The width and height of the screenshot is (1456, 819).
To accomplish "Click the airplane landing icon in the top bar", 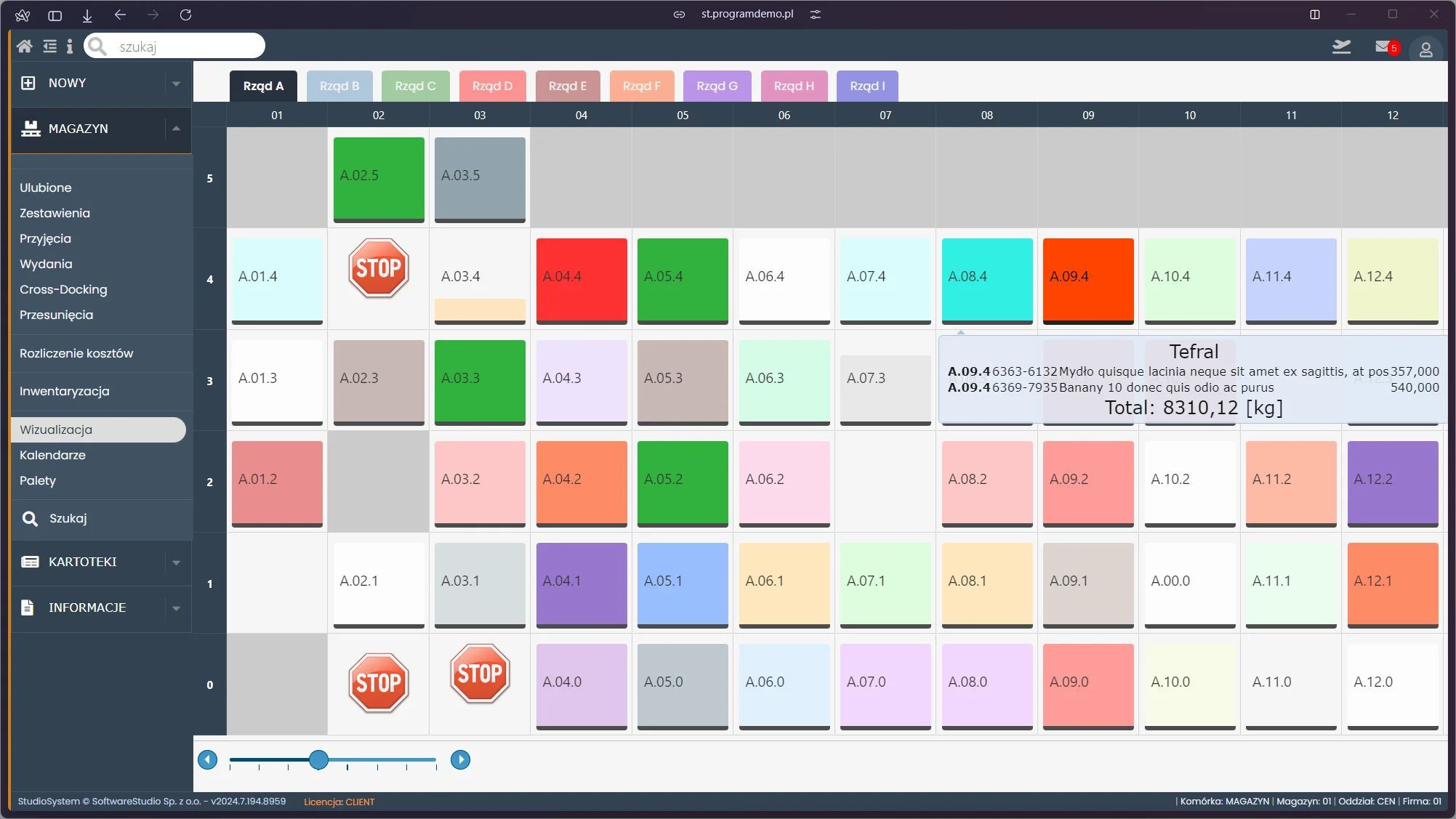I will [1341, 47].
